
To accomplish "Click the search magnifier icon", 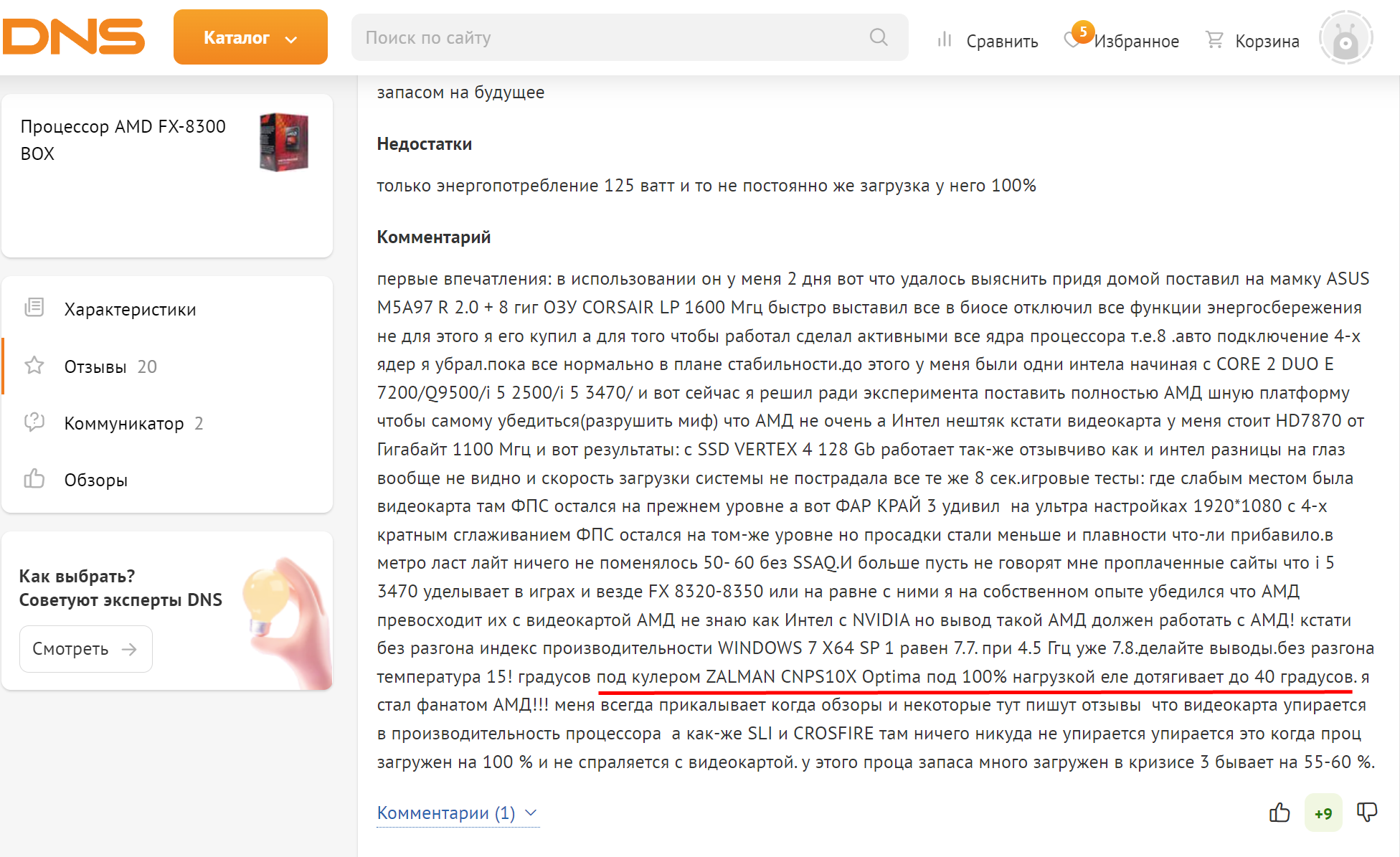I will click(879, 37).
